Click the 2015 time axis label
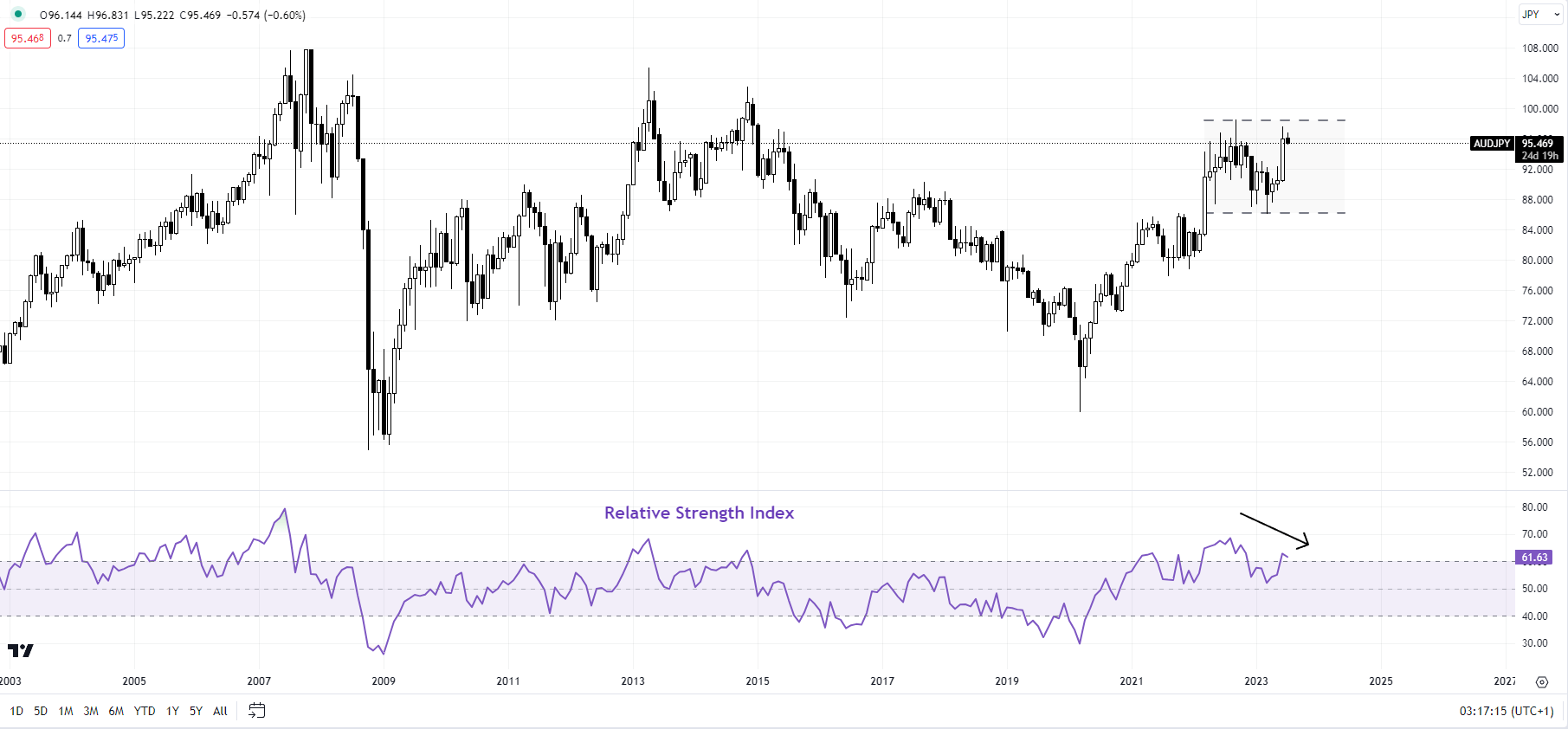 (x=758, y=681)
